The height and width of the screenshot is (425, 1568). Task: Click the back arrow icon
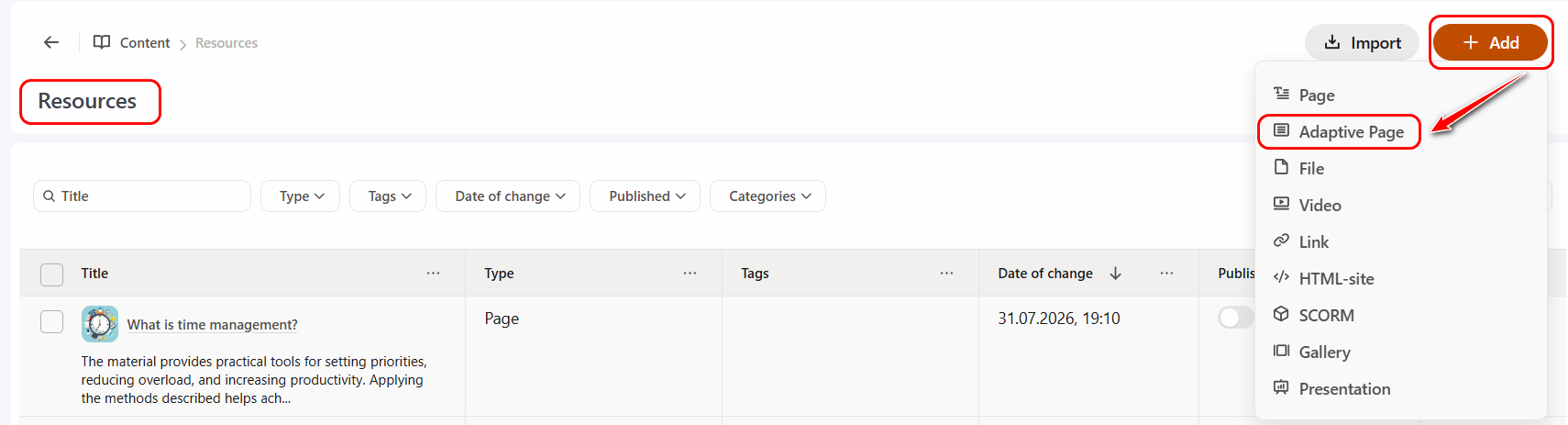[x=51, y=42]
